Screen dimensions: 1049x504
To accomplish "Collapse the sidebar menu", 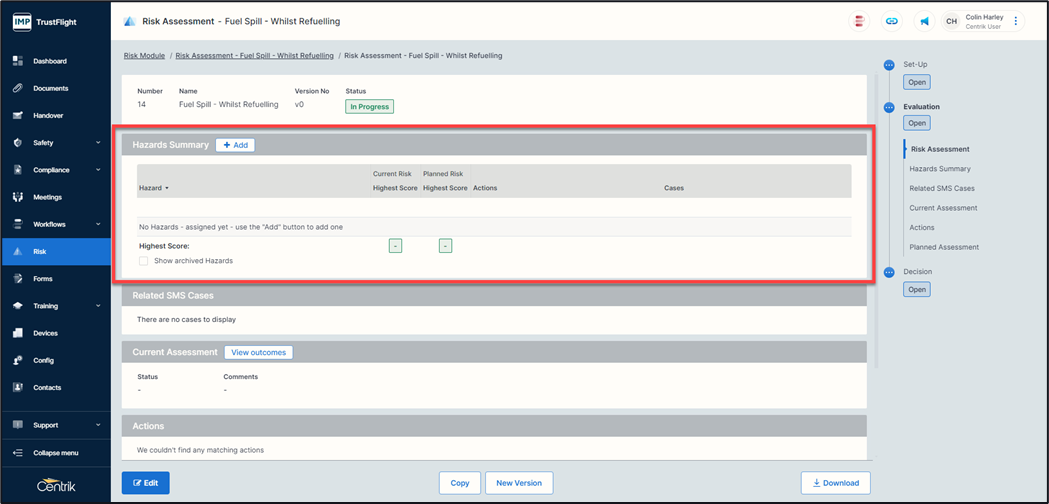I will 55,453.
